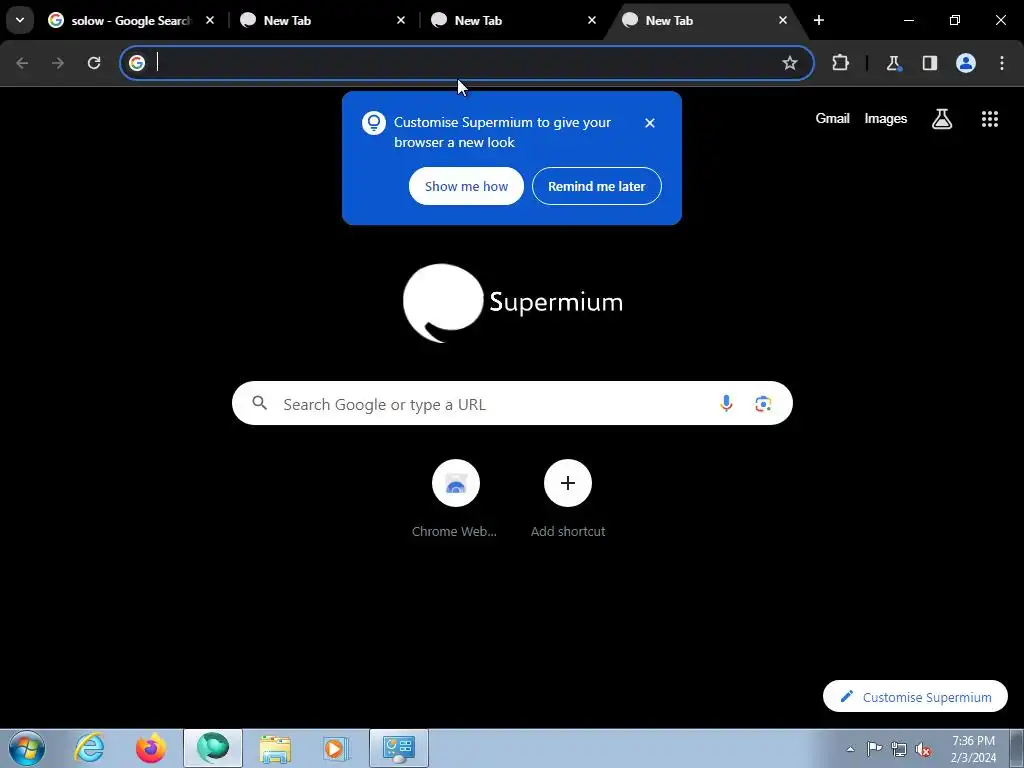Go back using the back arrow
Viewport: 1024px width, 768px height.
tap(22, 63)
